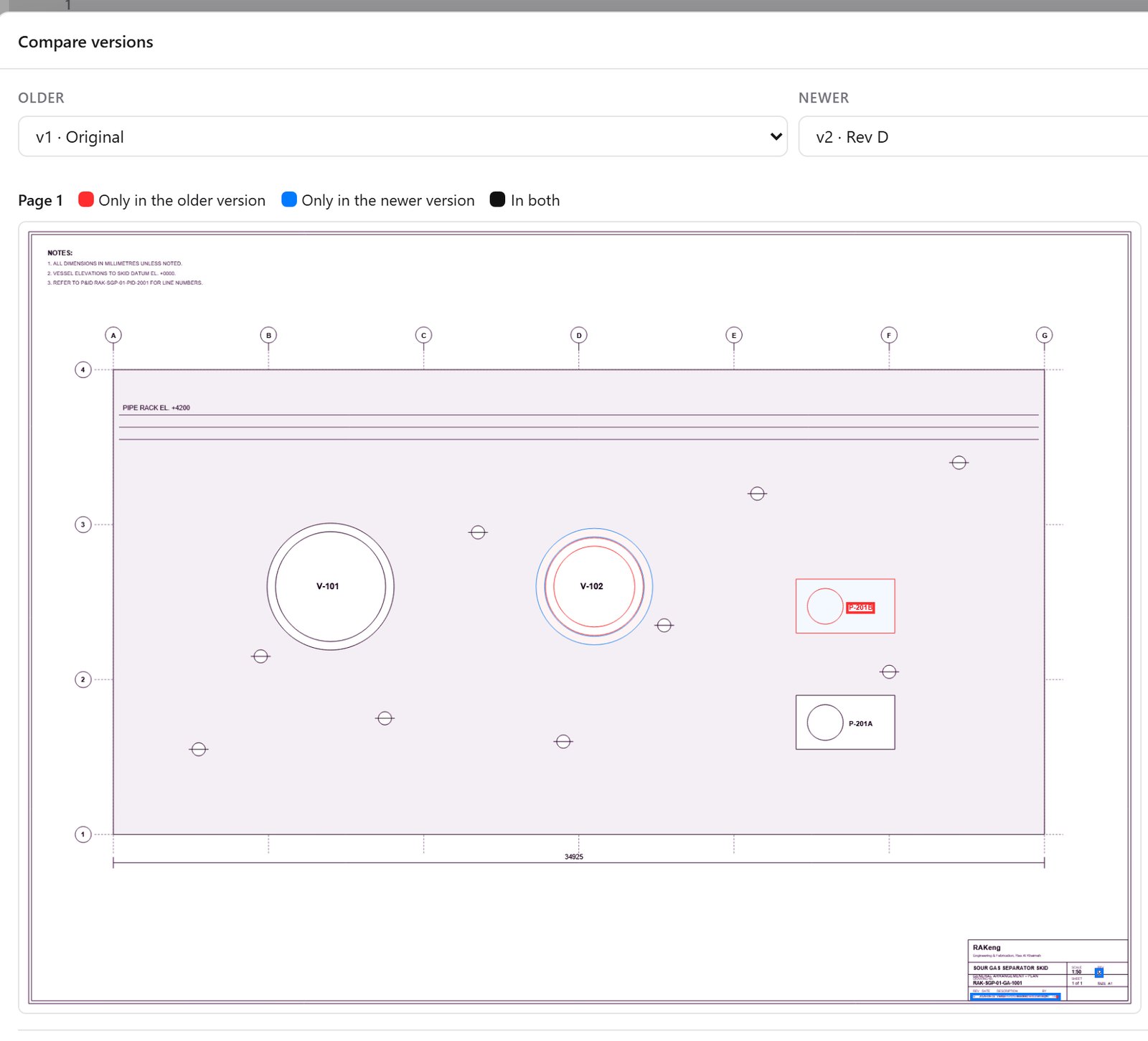
Task: Click the 'PIPE RACK EL. +4200' annotation
Action: (x=156, y=408)
